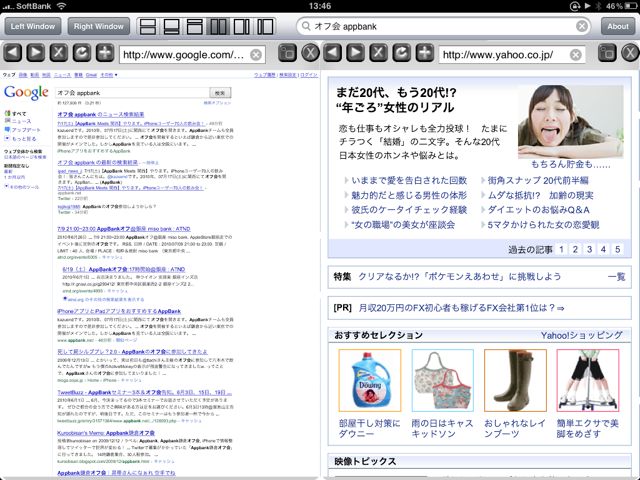Click the Cath Kidston bags product thumbnail

(443, 380)
